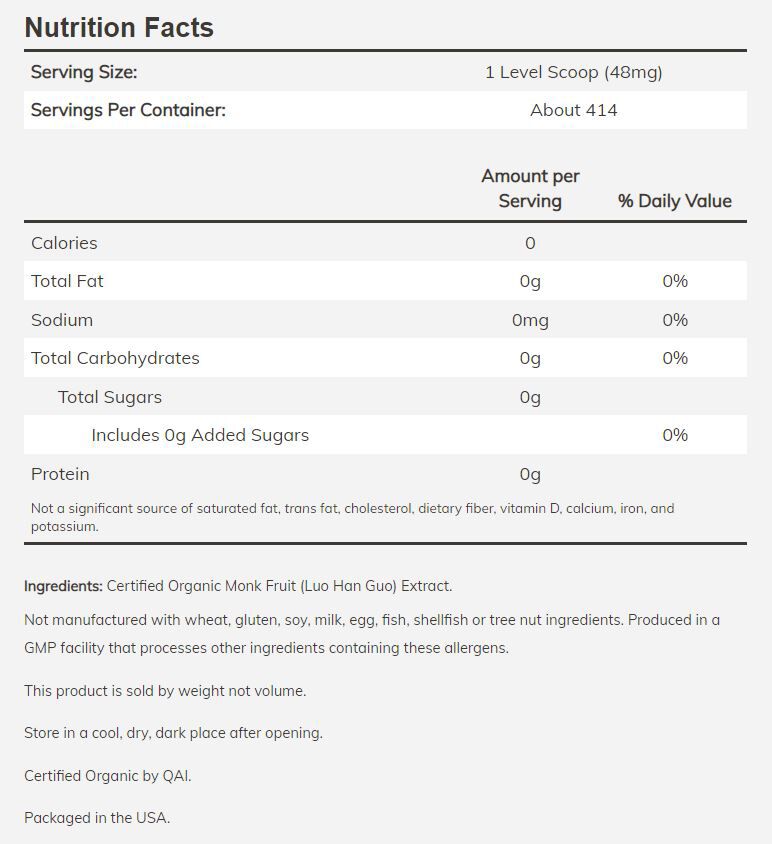The height and width of the screenshot is (844, 772).
Task: Click the Nutrition Facts heading
Action: (119, 27)
